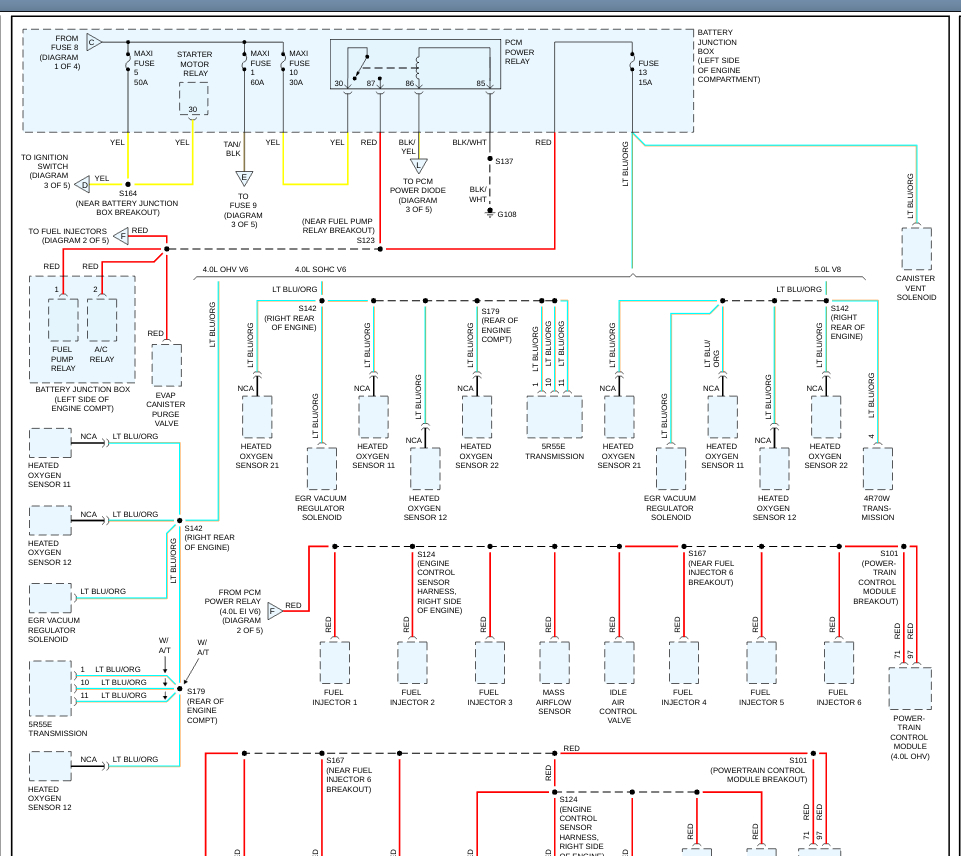This screenshot has width=961, height=856.
Task: Click connector L triangle to PCM power diode
Action: [x=418, y=166]
